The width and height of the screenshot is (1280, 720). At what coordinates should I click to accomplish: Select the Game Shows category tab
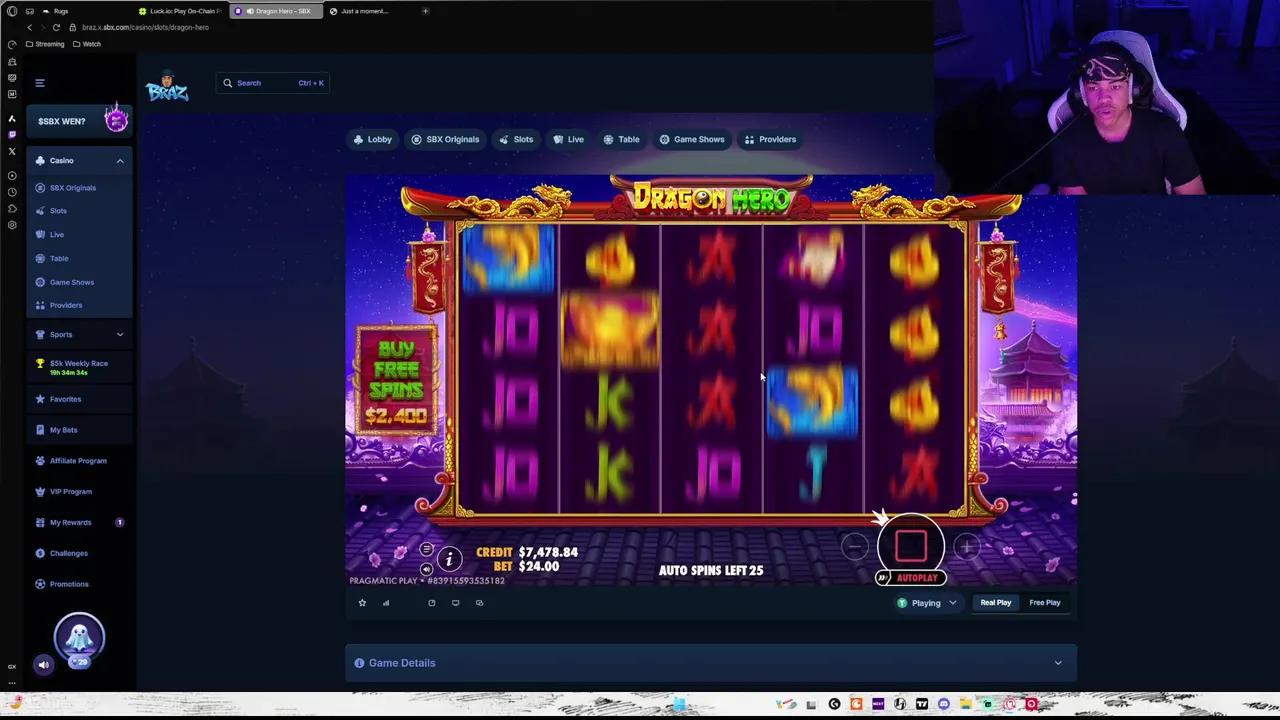click(x=692, y=139)
